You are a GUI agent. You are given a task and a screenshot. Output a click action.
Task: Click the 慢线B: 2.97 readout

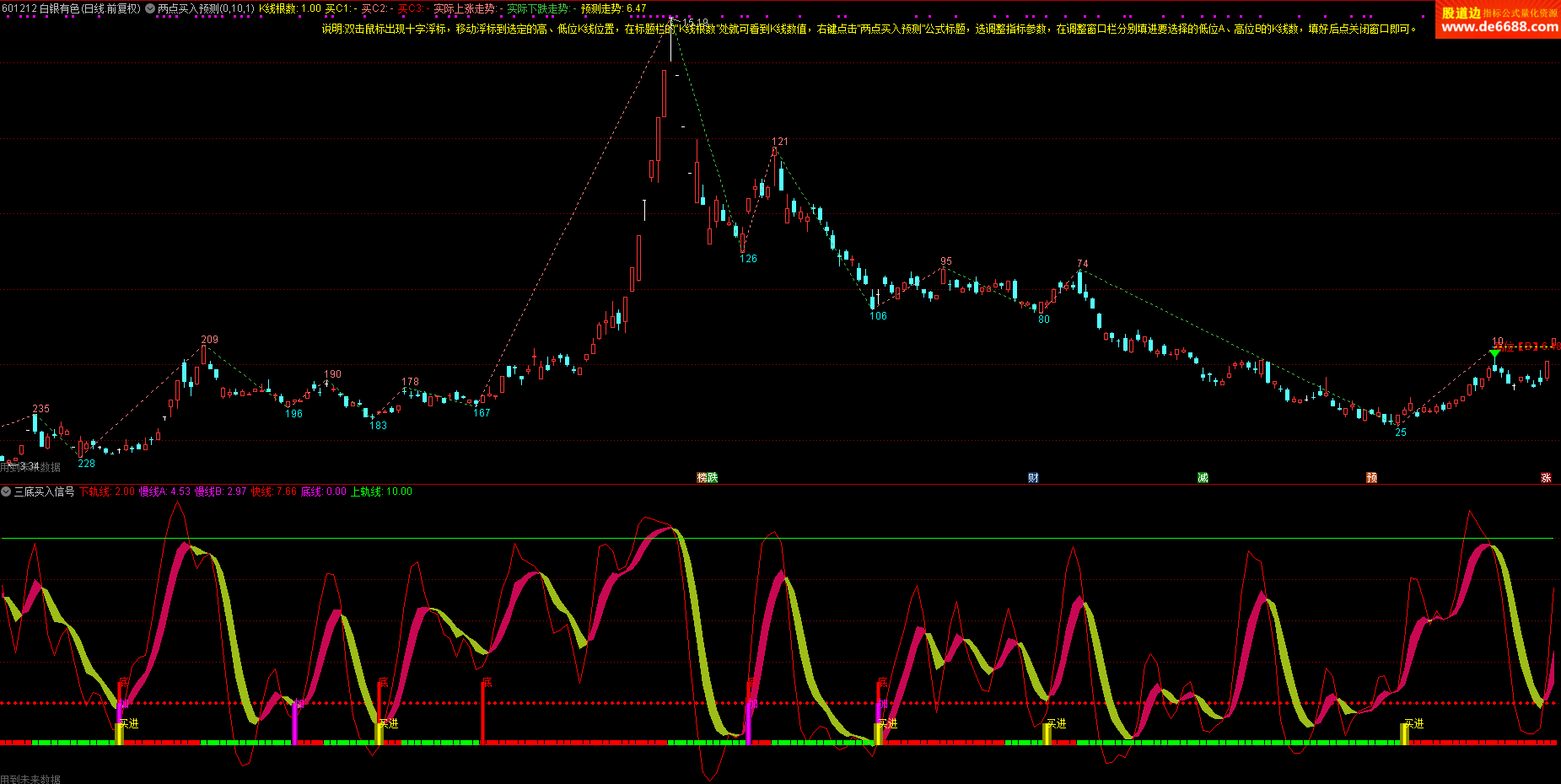coord(221,491)
